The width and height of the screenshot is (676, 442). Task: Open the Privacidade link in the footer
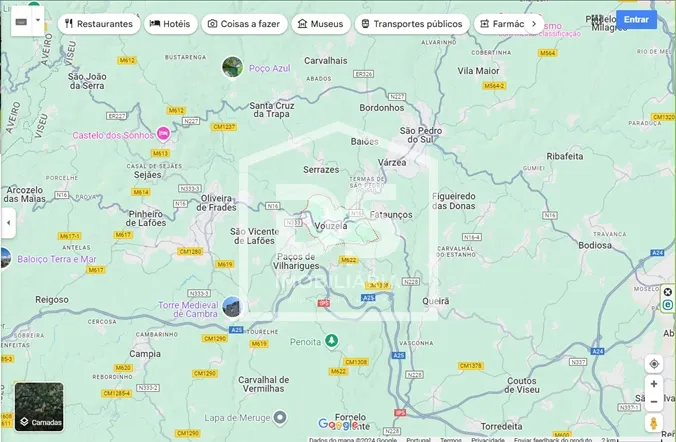[x=488, y=439]
